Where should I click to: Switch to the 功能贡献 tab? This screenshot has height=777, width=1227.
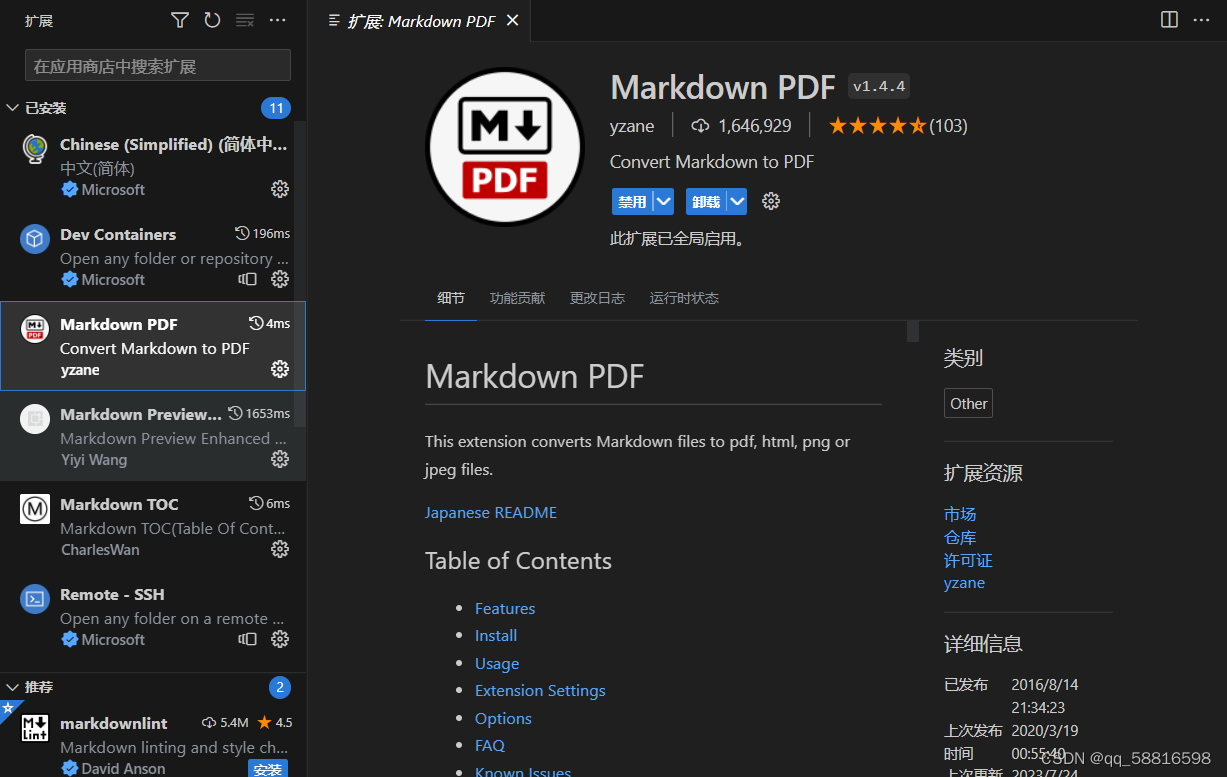[517, 297]
